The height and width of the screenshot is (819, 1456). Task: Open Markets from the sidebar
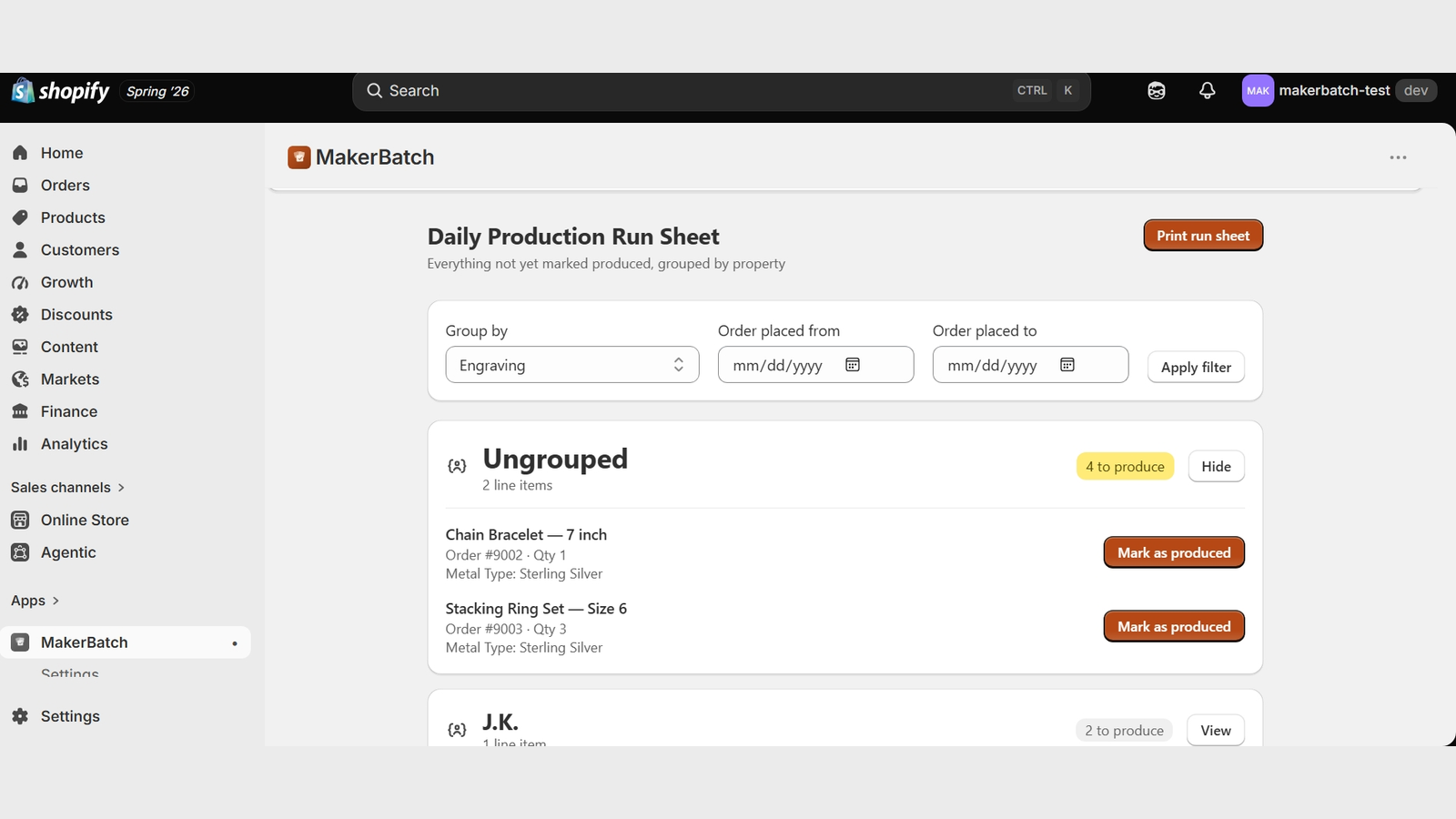pyautogui.click(x=70, y=379)
